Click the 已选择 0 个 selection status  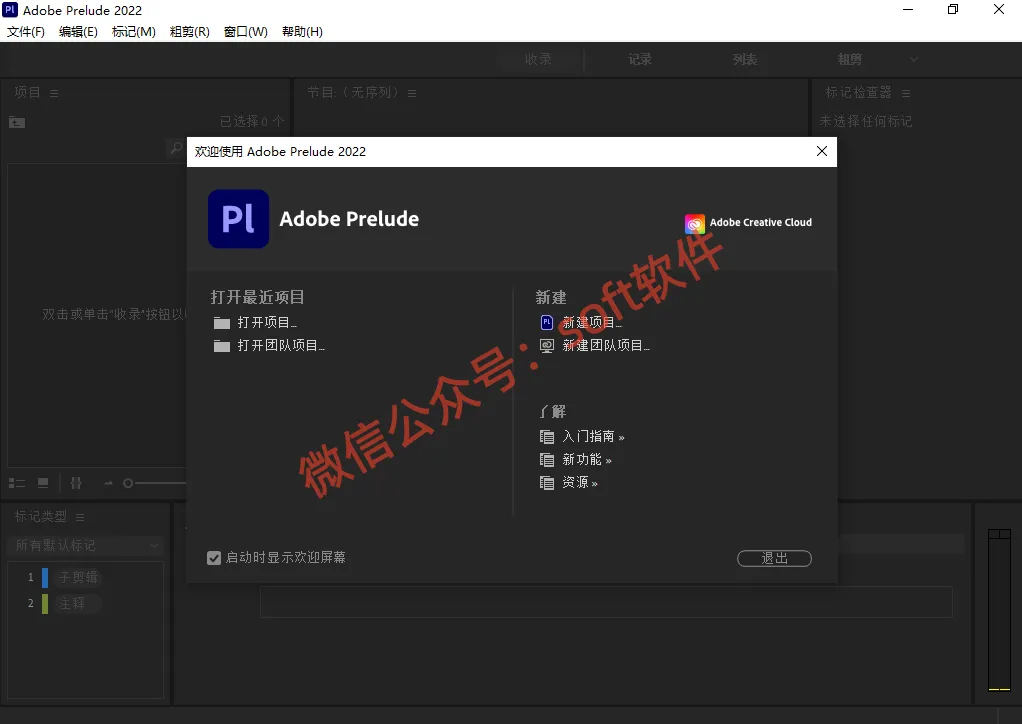point(252,121)
